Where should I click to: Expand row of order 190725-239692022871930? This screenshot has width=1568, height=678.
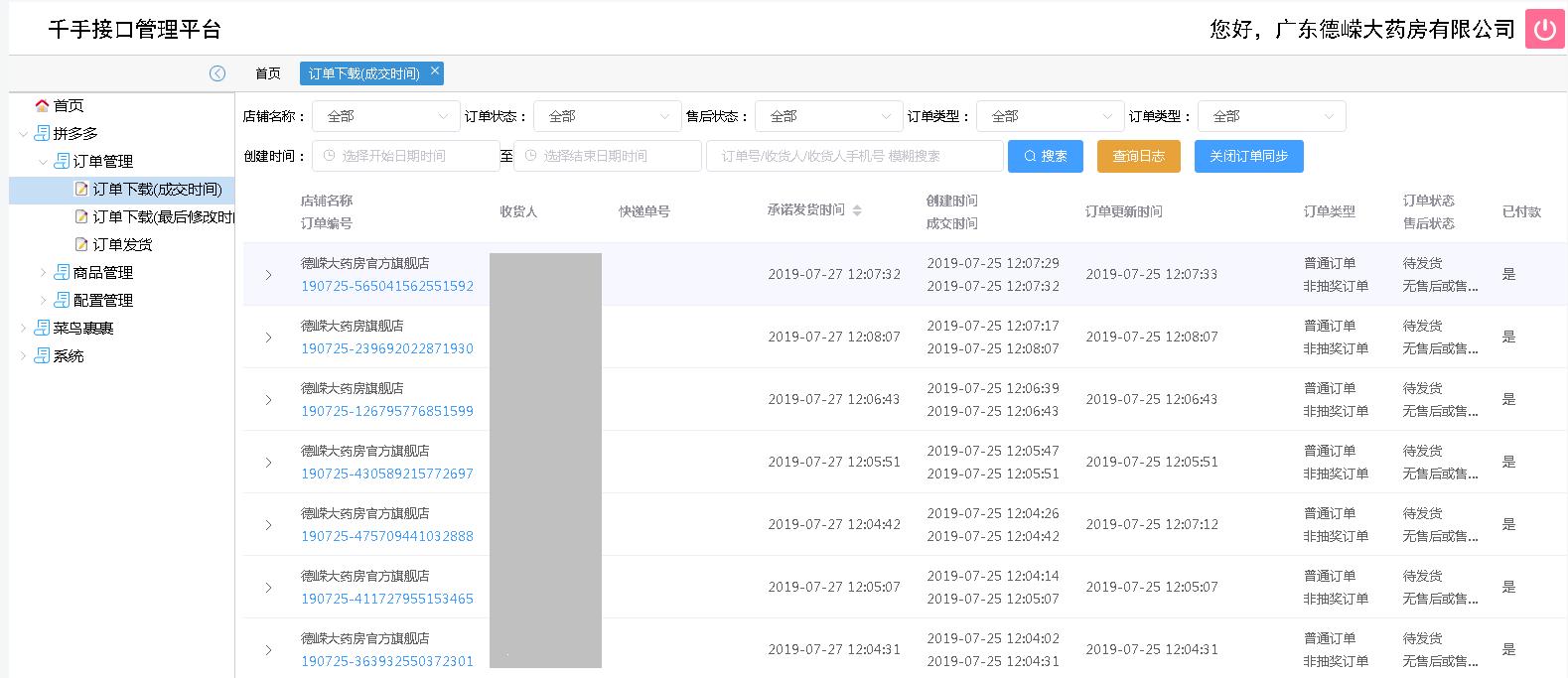(x=268, y=338)
